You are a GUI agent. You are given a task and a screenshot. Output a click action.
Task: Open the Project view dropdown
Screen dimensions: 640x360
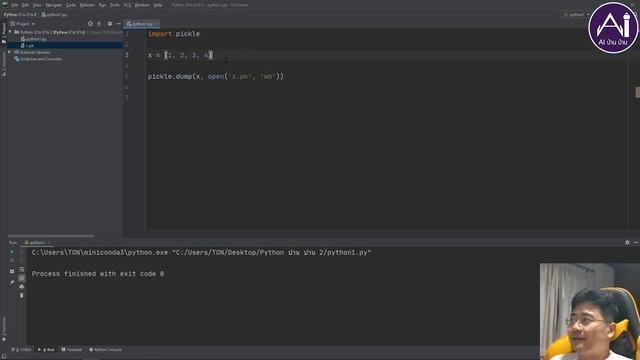(23, 24)
